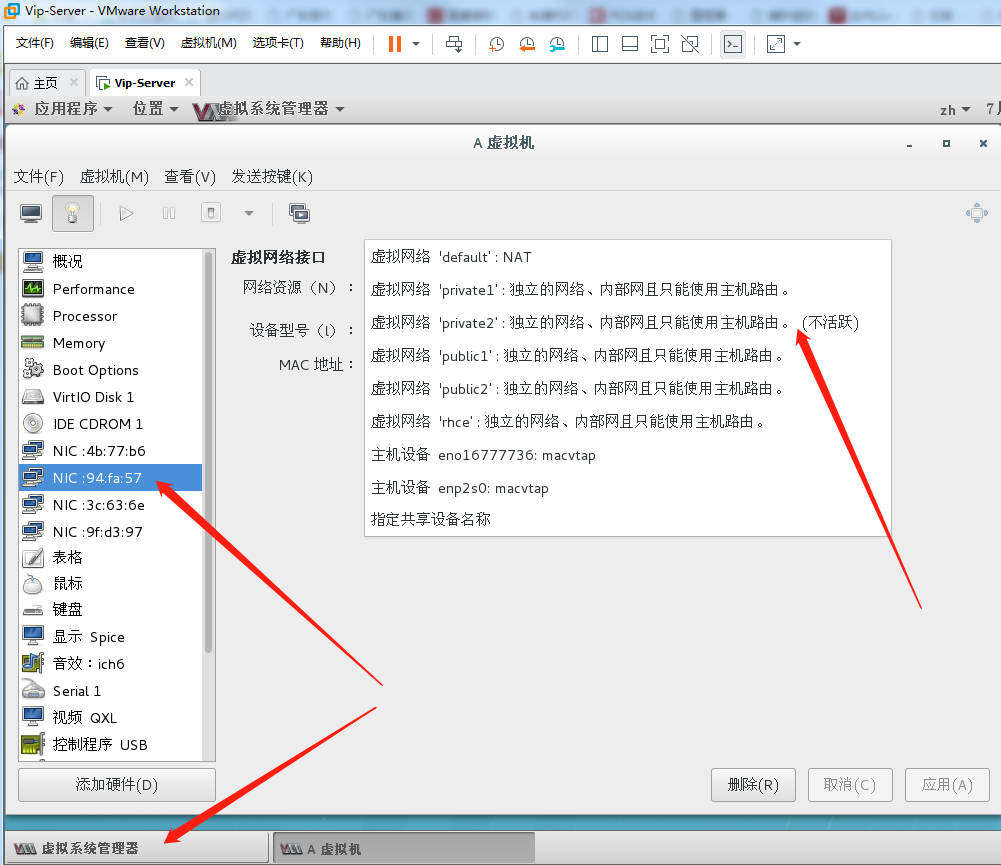Click send Ctrl+Alt+Del icon in VMware toolbar
The width and height of the screenshot is (1001, 865).
click(454, 44)
